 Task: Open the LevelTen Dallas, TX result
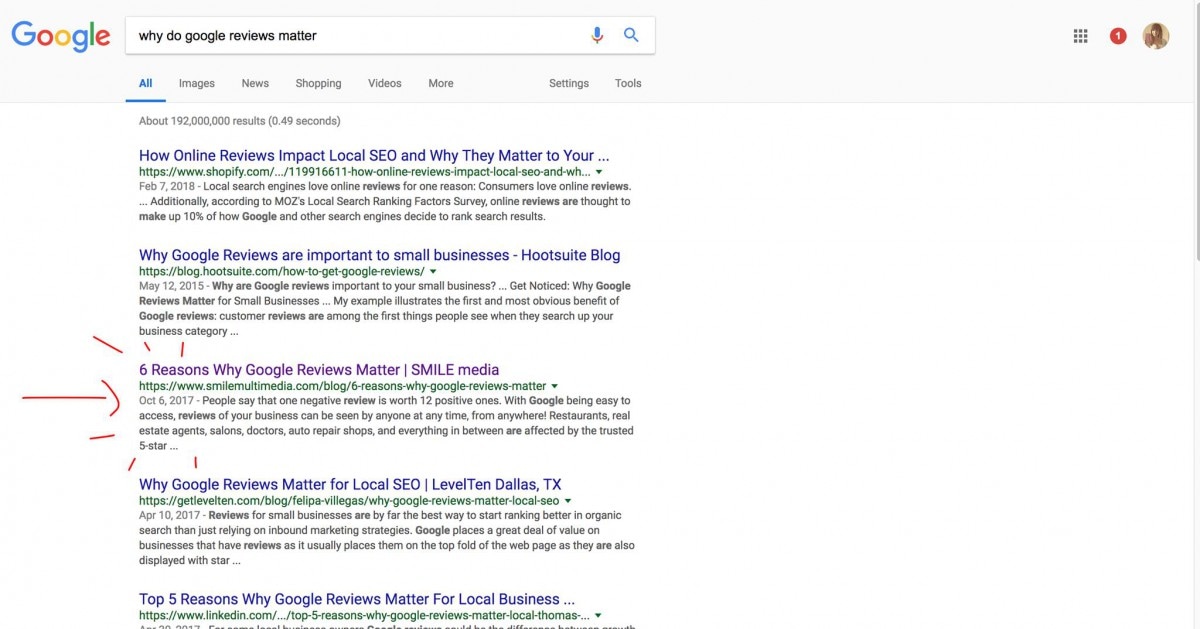coord(350,484)
